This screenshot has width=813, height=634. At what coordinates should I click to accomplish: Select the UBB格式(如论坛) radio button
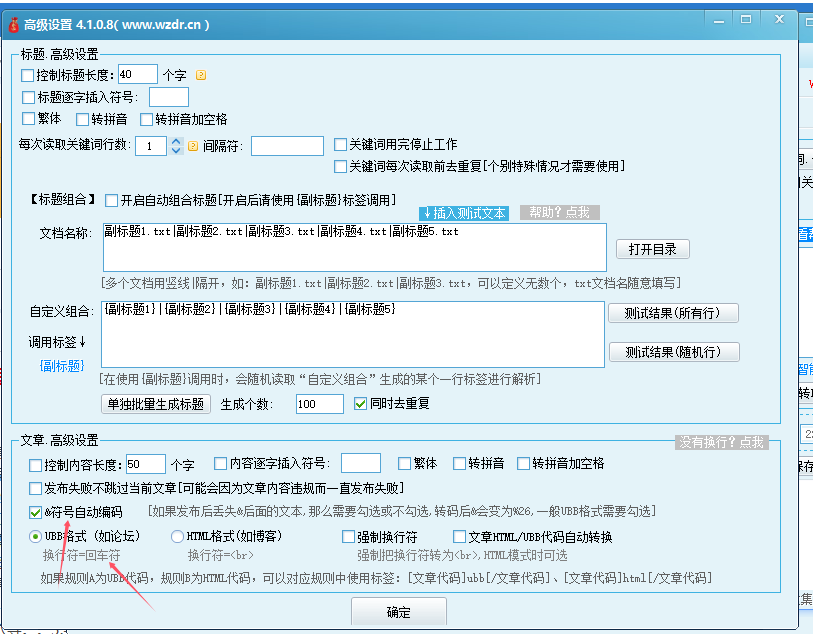click(x=34, y=537)
